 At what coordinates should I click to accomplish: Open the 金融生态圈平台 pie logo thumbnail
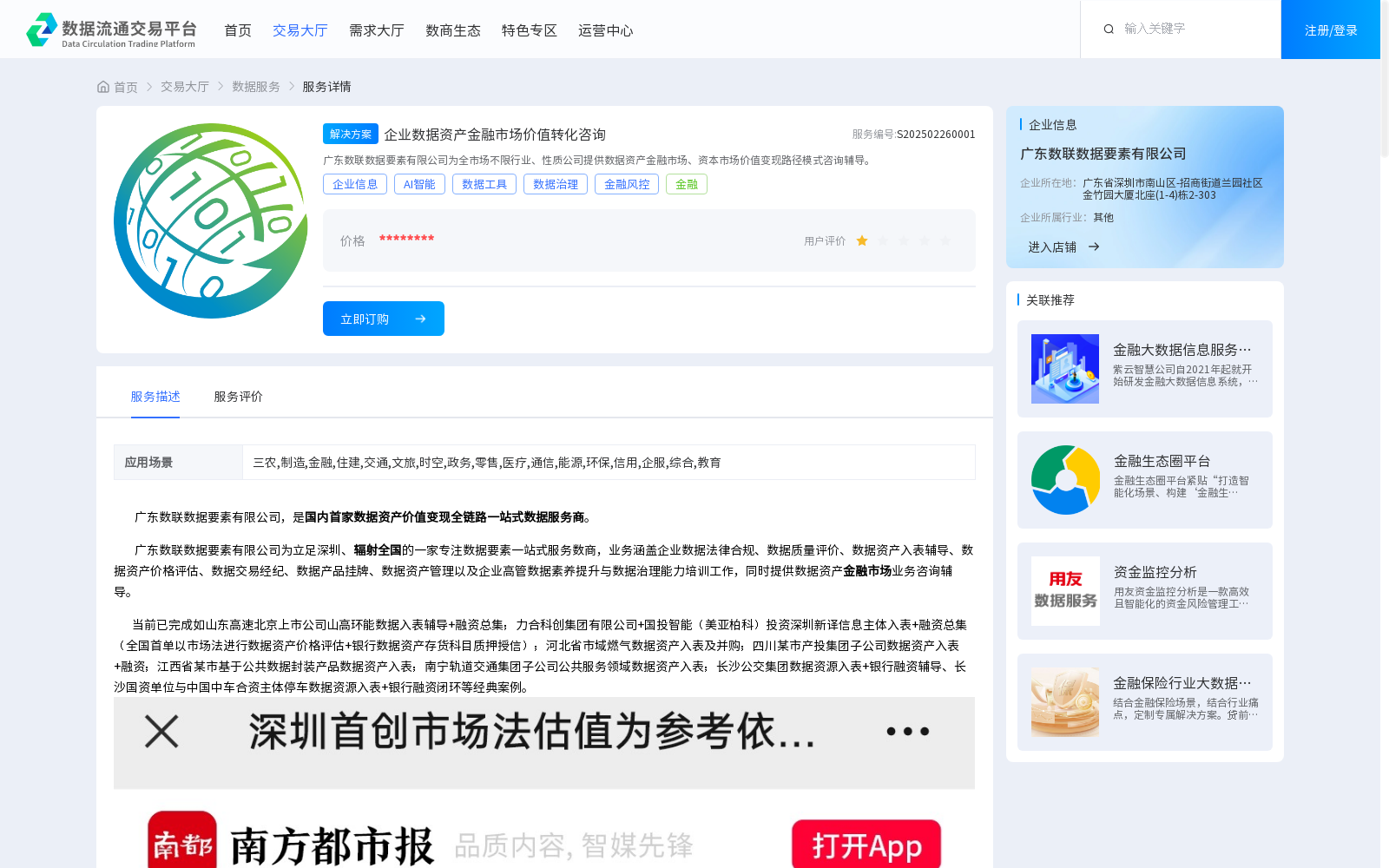(1065, 480)
